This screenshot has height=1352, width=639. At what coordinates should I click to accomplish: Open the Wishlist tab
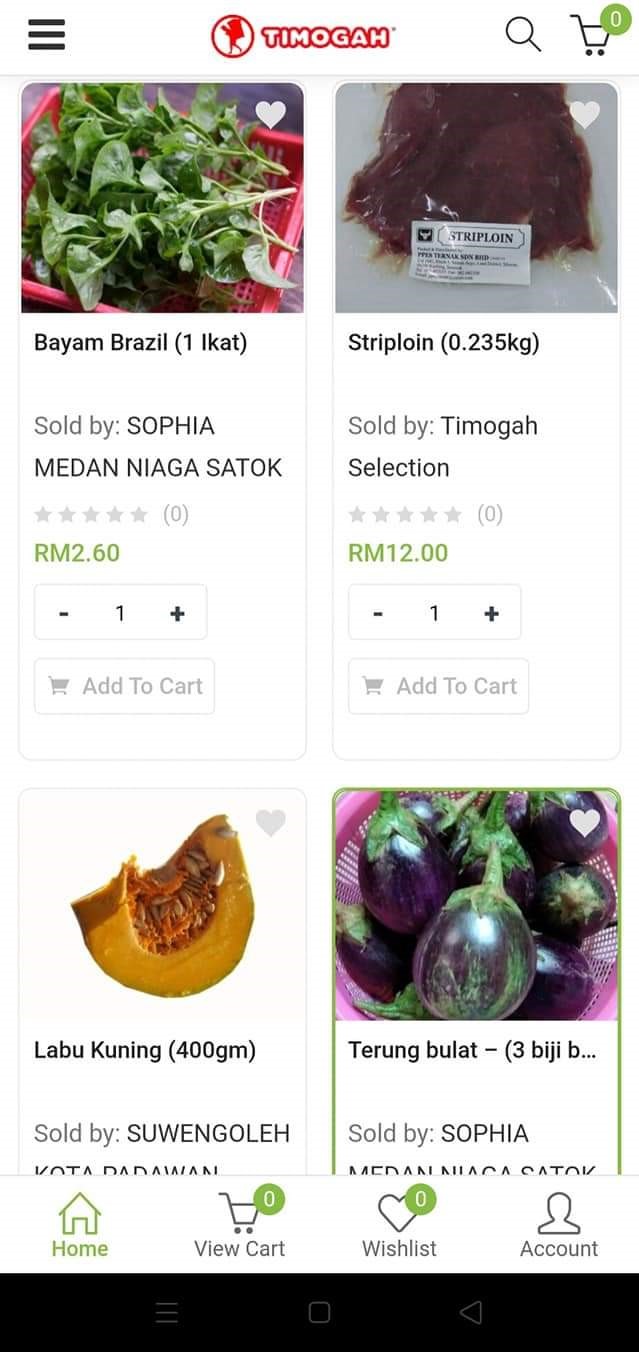399,1225
